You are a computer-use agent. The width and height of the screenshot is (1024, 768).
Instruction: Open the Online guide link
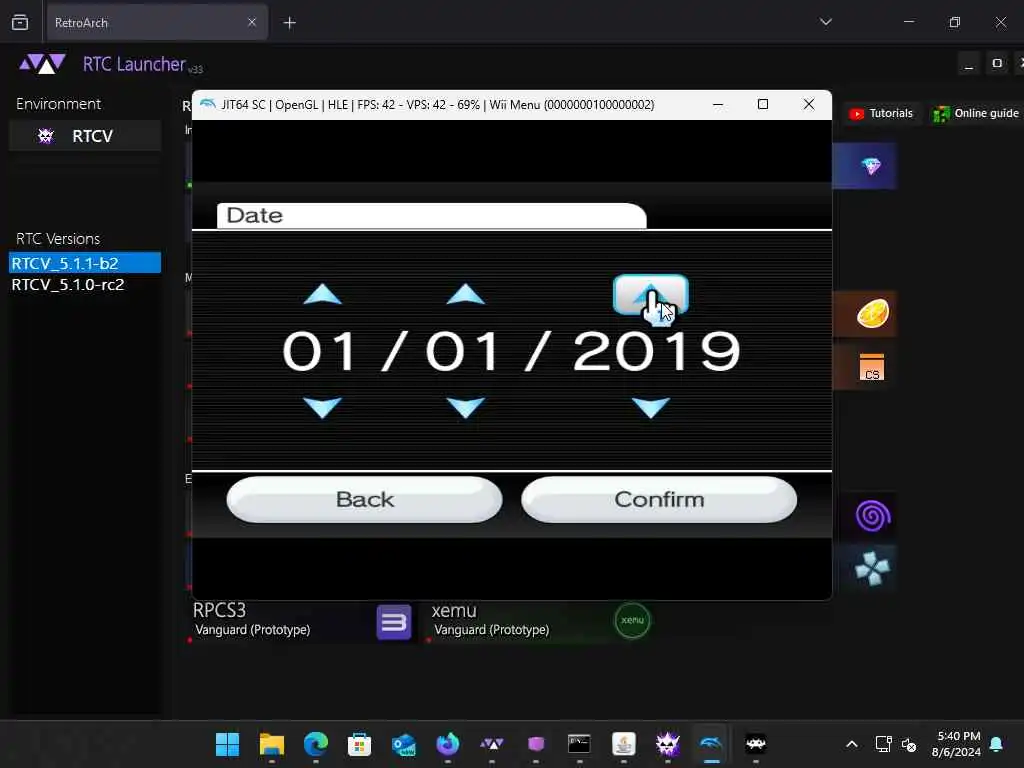976,114
